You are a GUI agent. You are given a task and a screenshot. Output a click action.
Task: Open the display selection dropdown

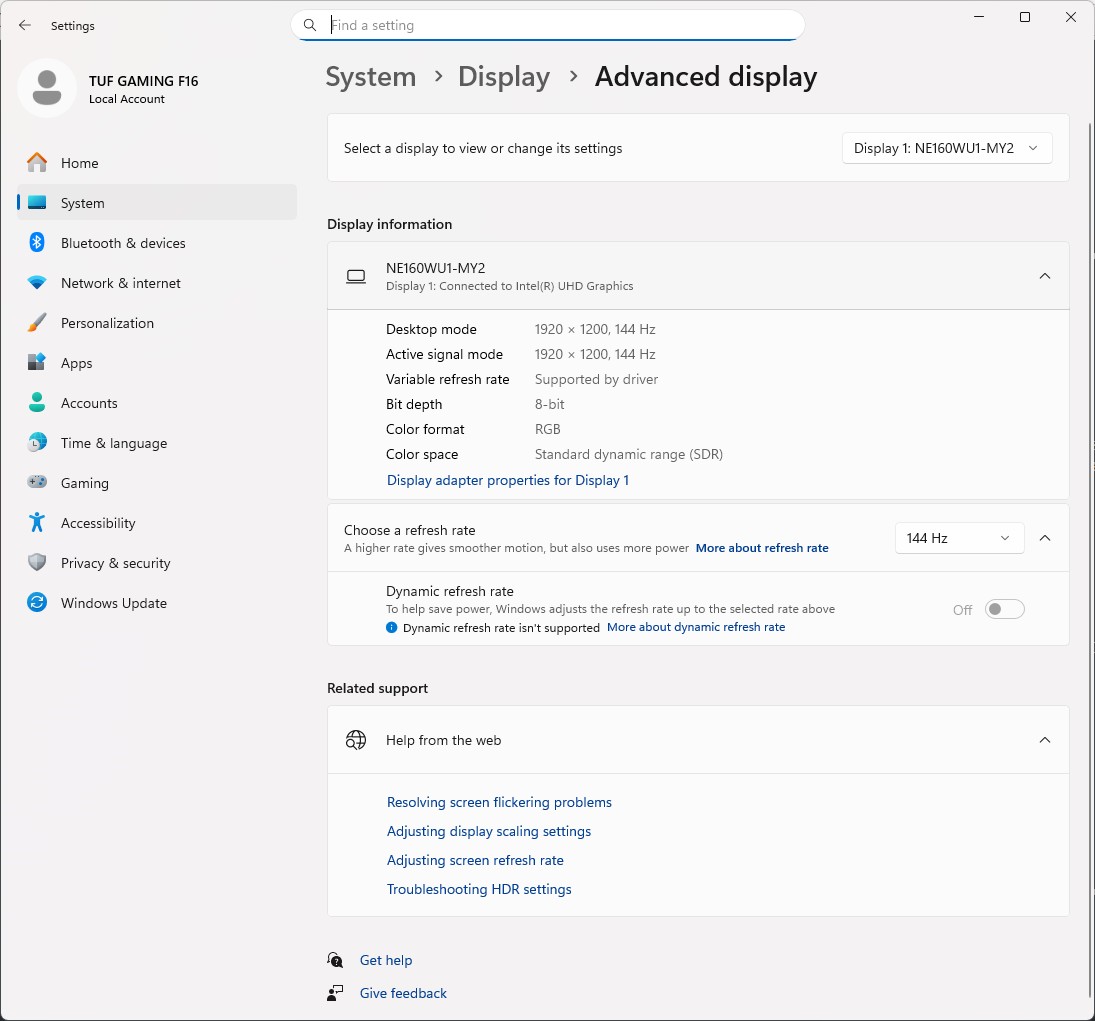pos(947,148)
